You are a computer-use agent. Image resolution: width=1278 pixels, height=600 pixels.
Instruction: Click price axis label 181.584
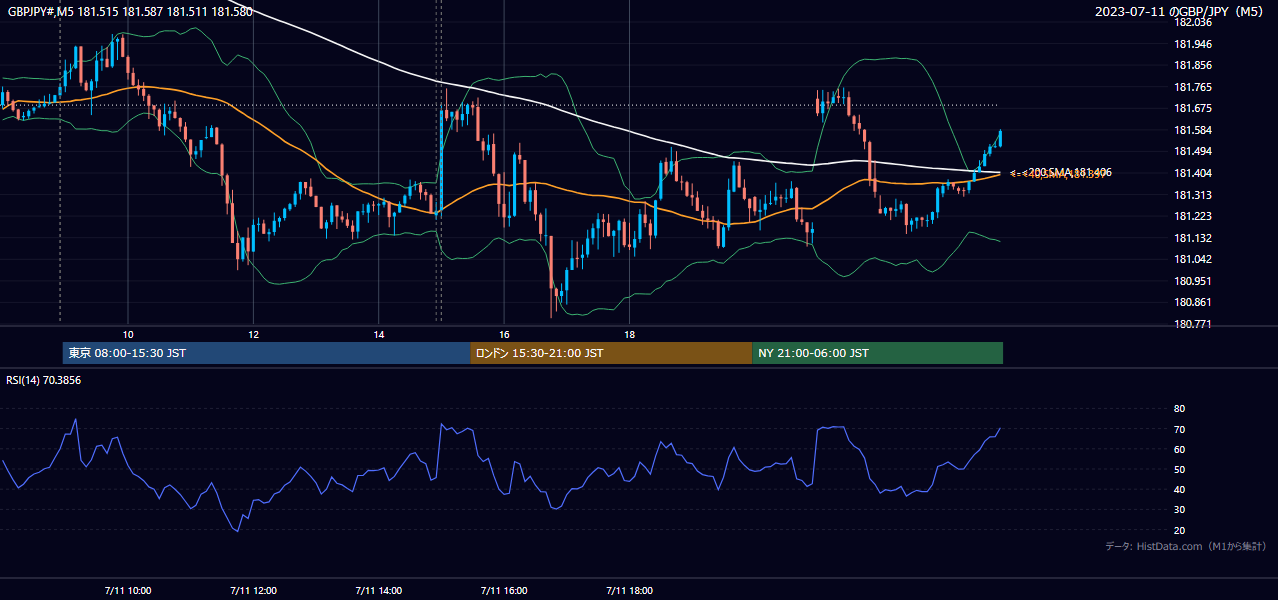pyautogui.click(x=1193, y=130)
